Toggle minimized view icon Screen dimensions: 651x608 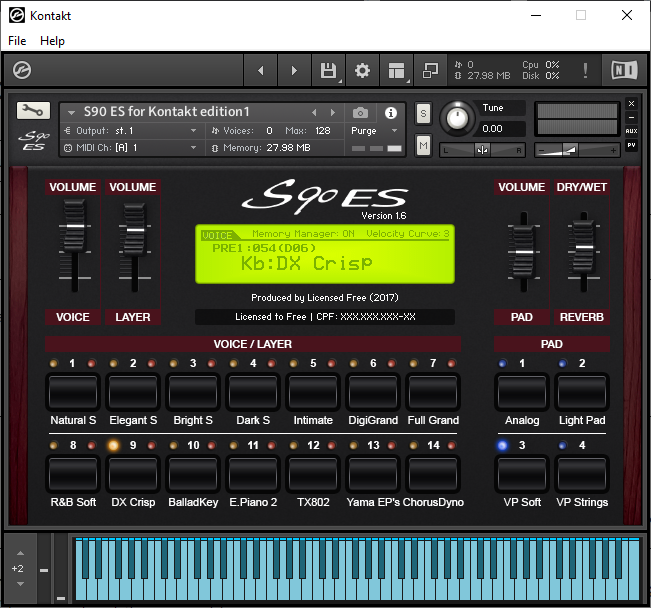click(x=430, y=71)
